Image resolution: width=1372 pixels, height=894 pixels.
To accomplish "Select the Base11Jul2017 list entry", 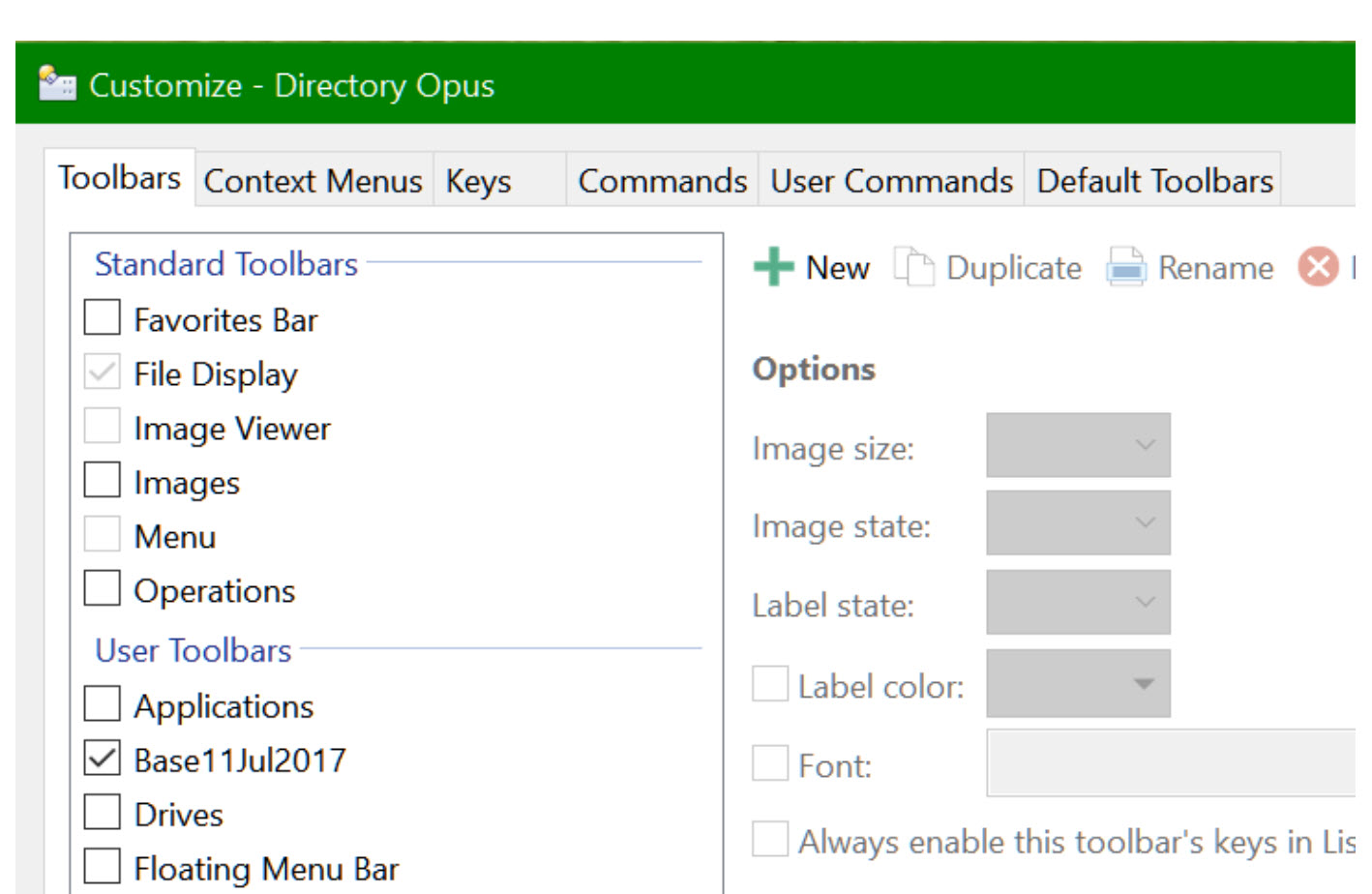I will click(240, 761).
